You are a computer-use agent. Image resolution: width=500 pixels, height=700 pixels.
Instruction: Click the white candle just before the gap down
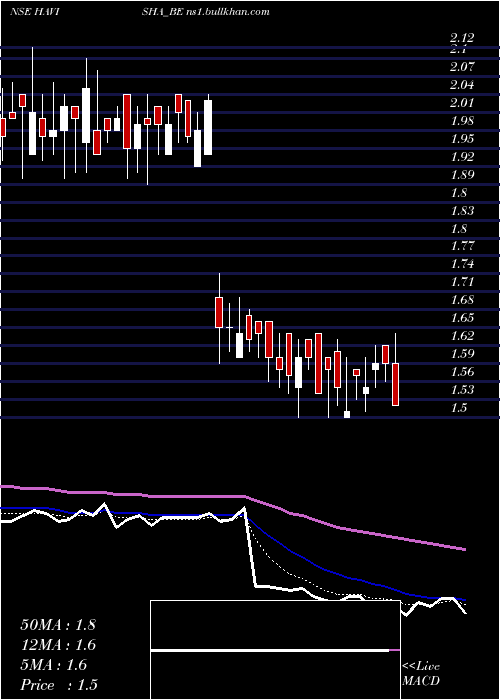[x=208, y=127]
